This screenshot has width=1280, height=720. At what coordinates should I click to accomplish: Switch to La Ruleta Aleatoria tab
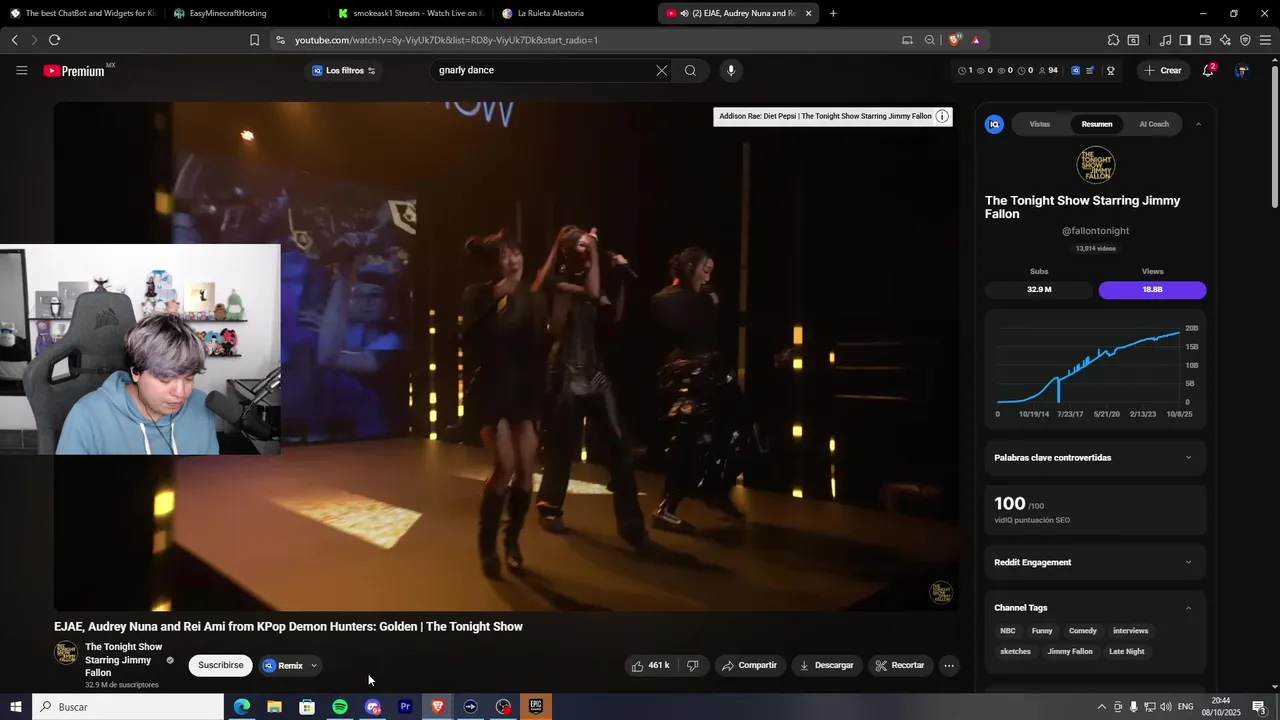[x=574, y=13]
